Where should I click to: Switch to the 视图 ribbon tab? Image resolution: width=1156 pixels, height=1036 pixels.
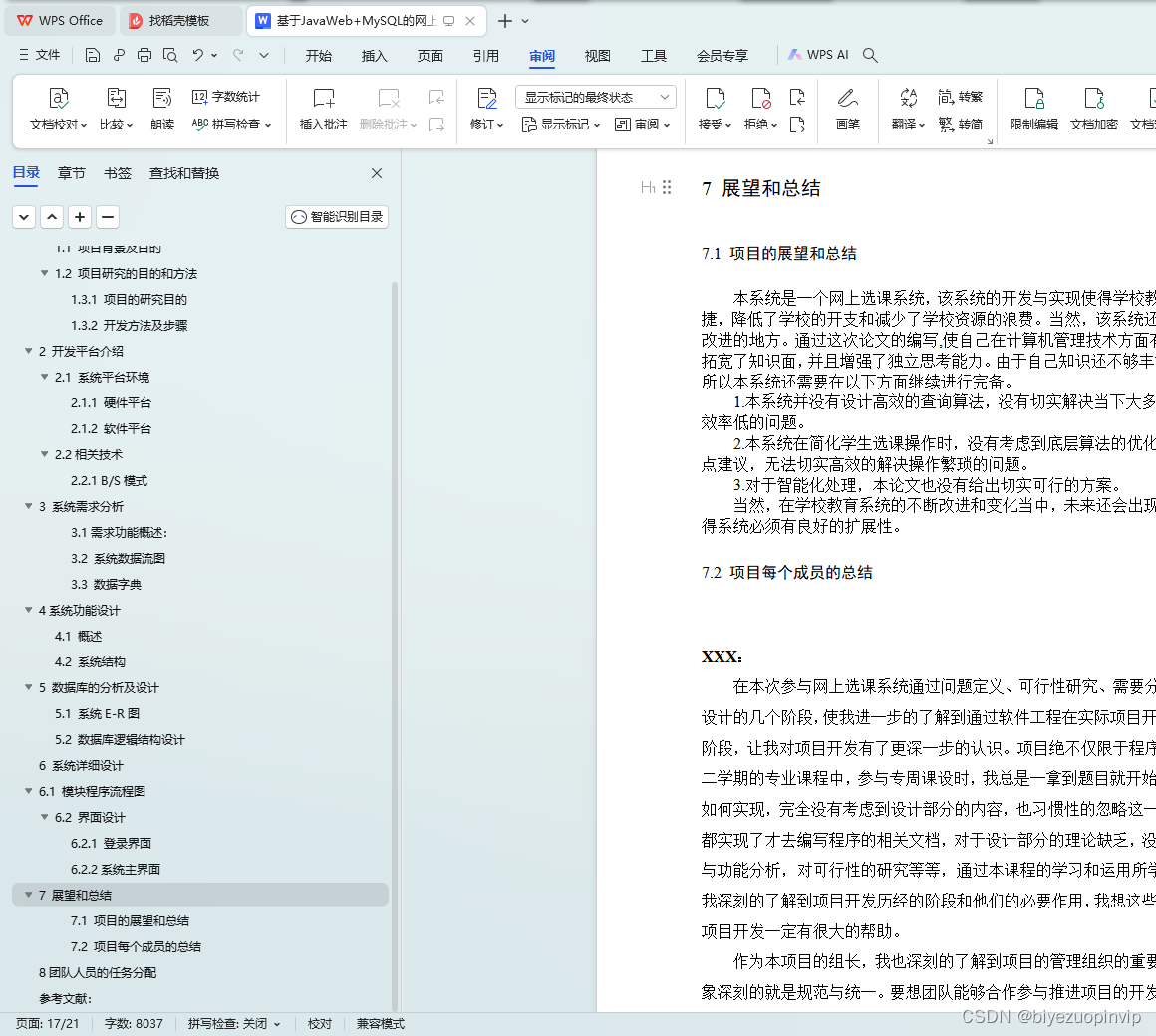coord(597,57)
